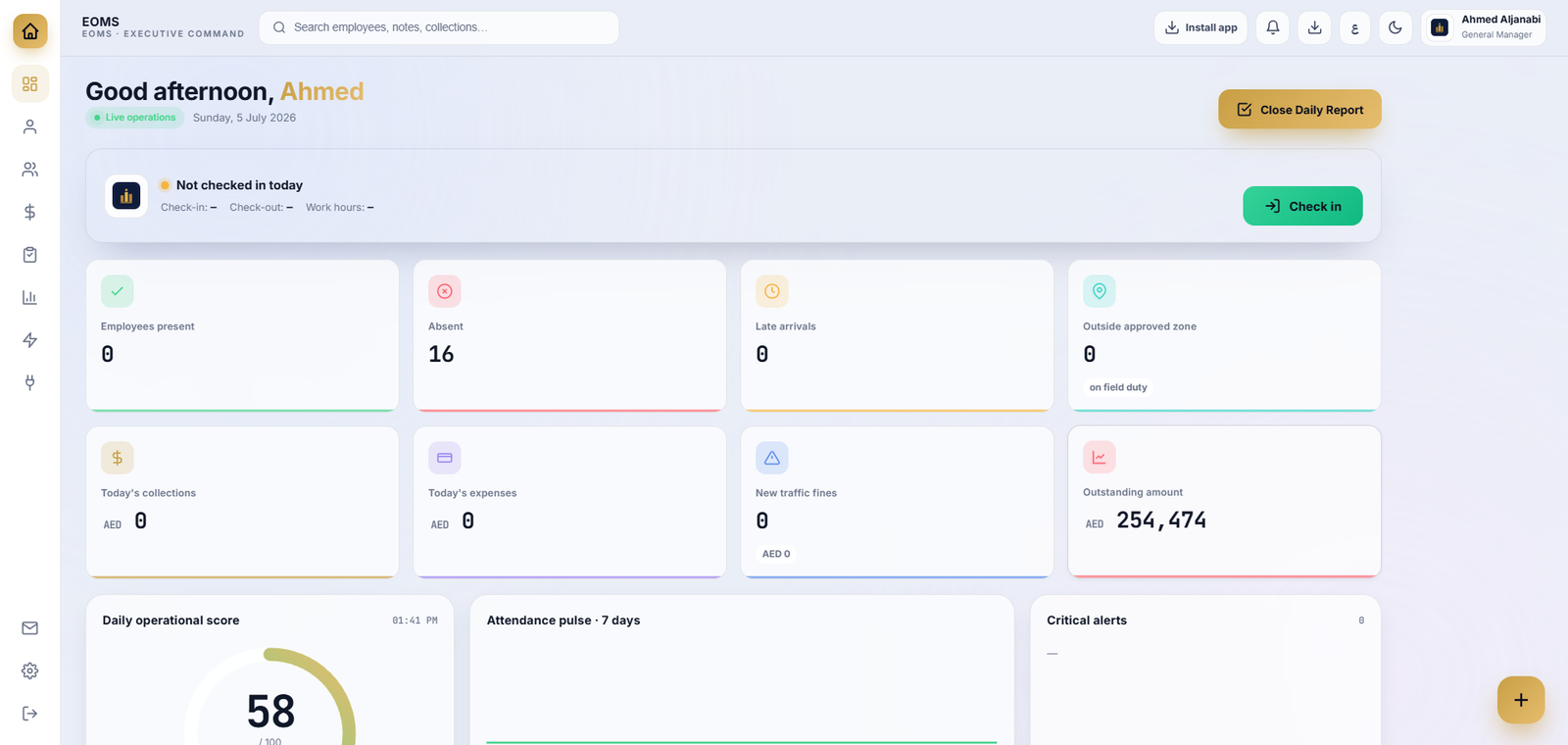Open the Employees present card
The width and height of the screenshot is (1568, 745).
[242, 335]
